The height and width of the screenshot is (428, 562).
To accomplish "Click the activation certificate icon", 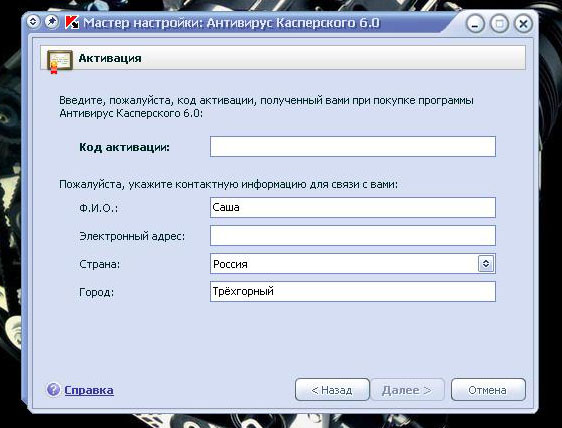I will (59, 61).
